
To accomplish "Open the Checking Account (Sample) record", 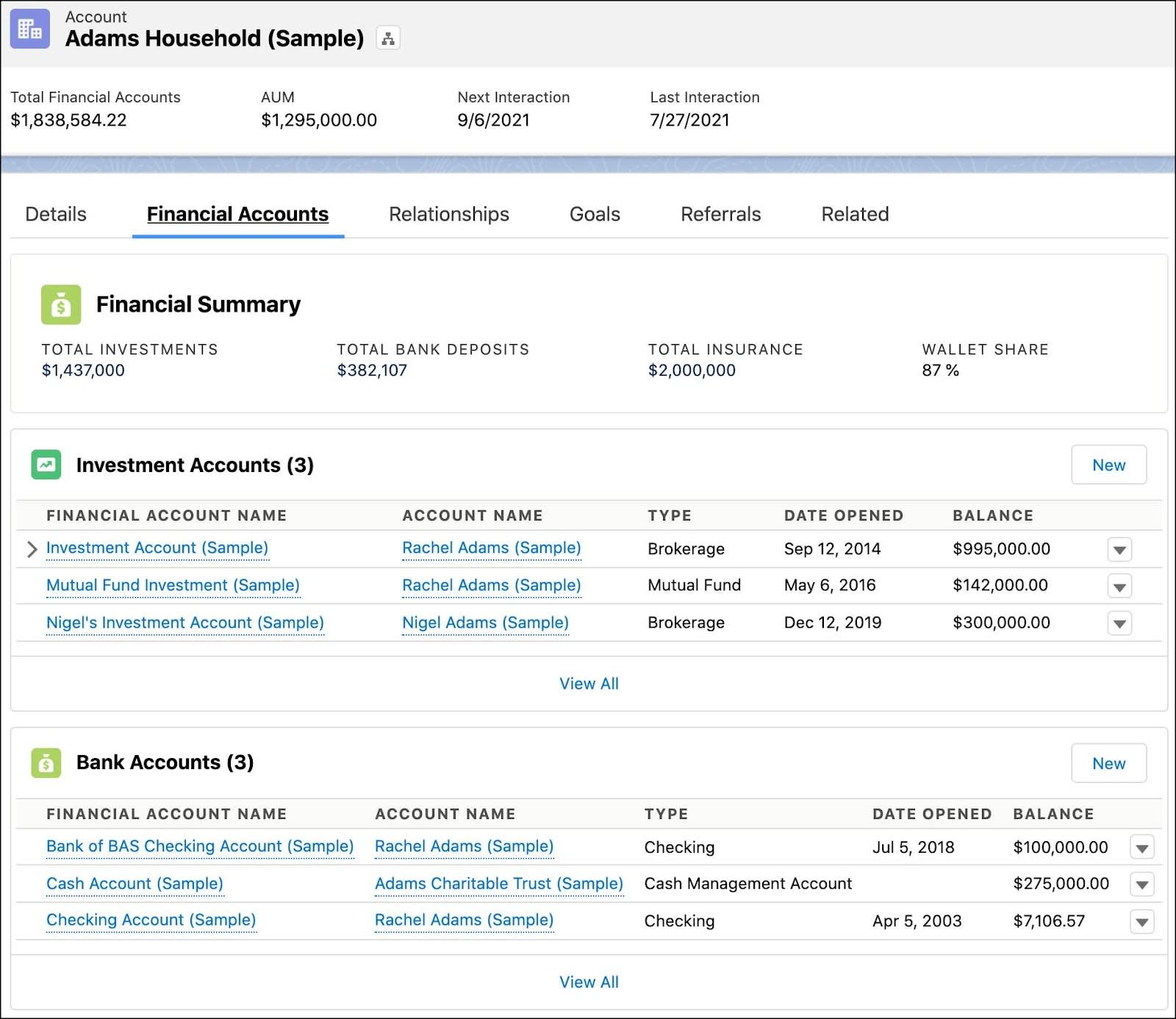I will pos(150,920).
